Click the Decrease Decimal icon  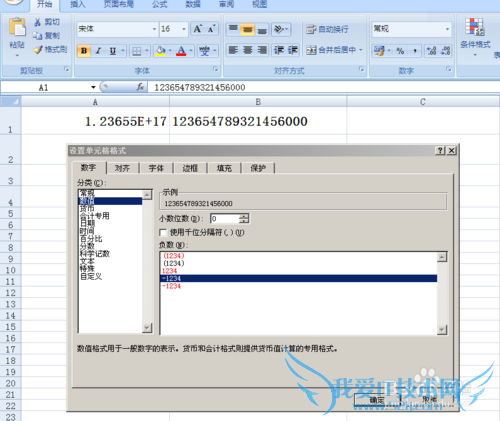click(446, 51)
